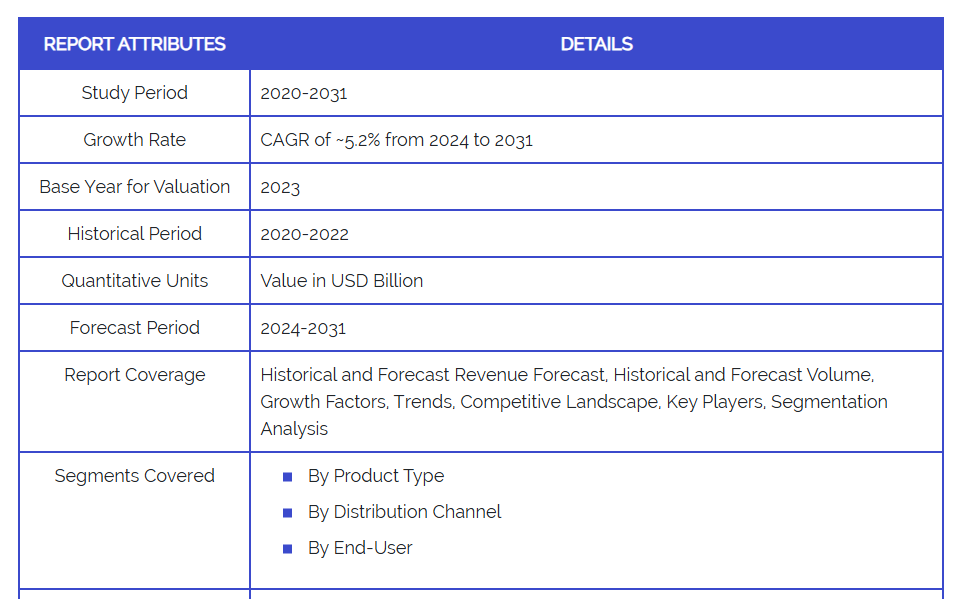The height and width of the screenshot is (599, 962).
Task: Click the CAGR of ~5.2% text
Action: 396,140
